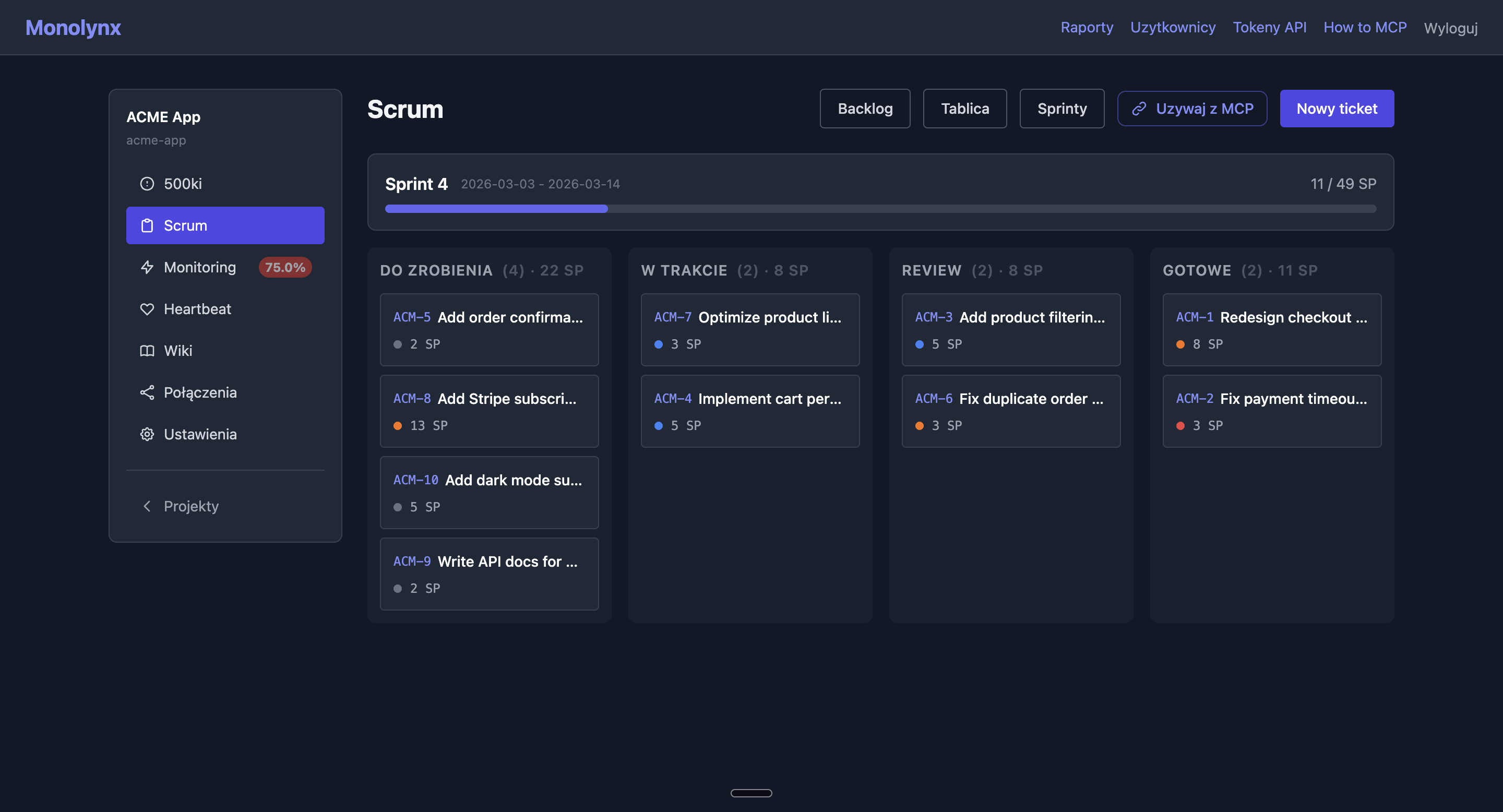The width and height of the screenshot is (1503, 812).
Task: Click the link icon on Uzywaj z MCP
Action: click(x=1139, y=109)
